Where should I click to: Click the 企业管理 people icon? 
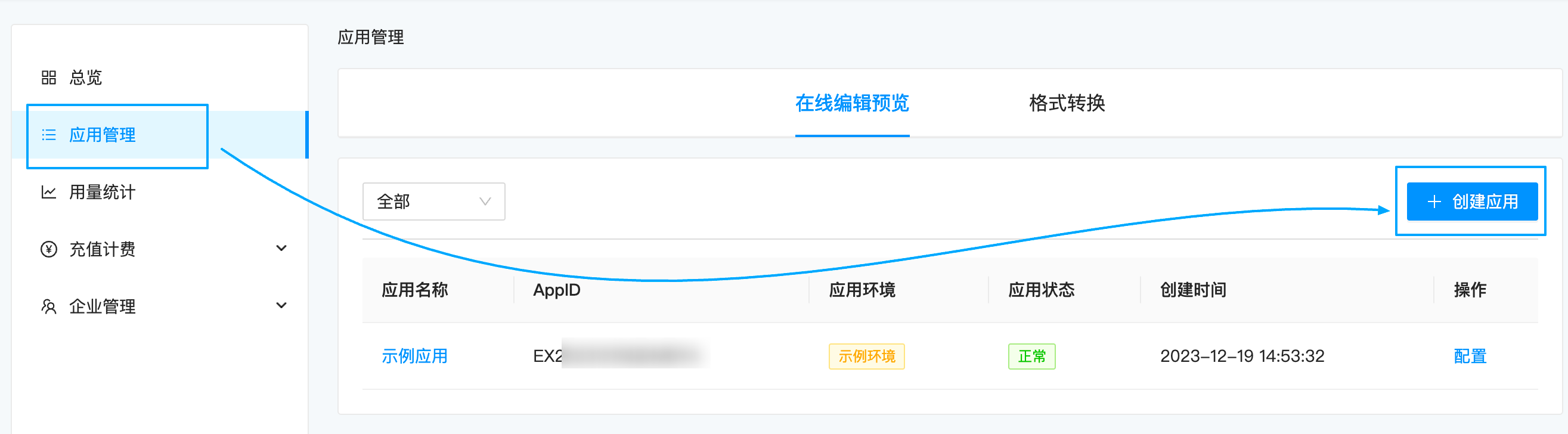point(49,306)
